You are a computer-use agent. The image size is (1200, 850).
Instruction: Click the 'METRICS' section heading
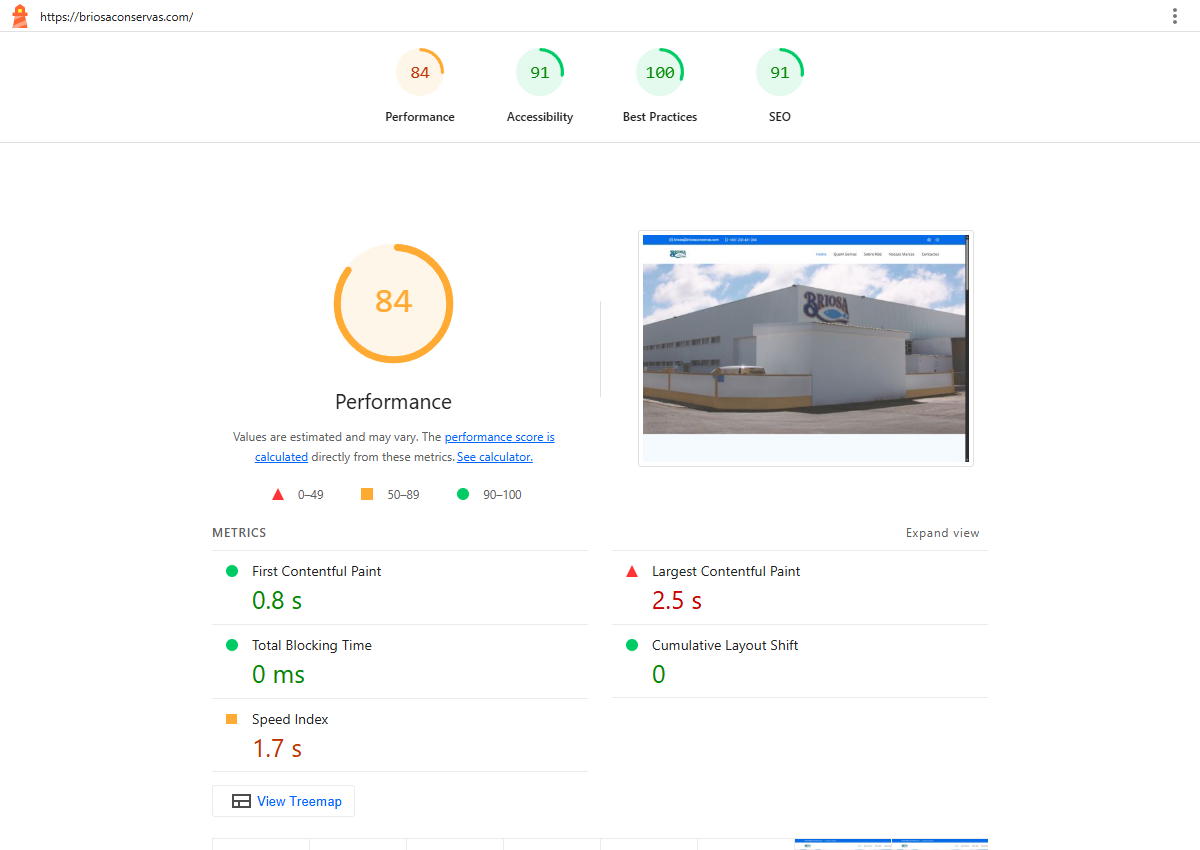239,533
